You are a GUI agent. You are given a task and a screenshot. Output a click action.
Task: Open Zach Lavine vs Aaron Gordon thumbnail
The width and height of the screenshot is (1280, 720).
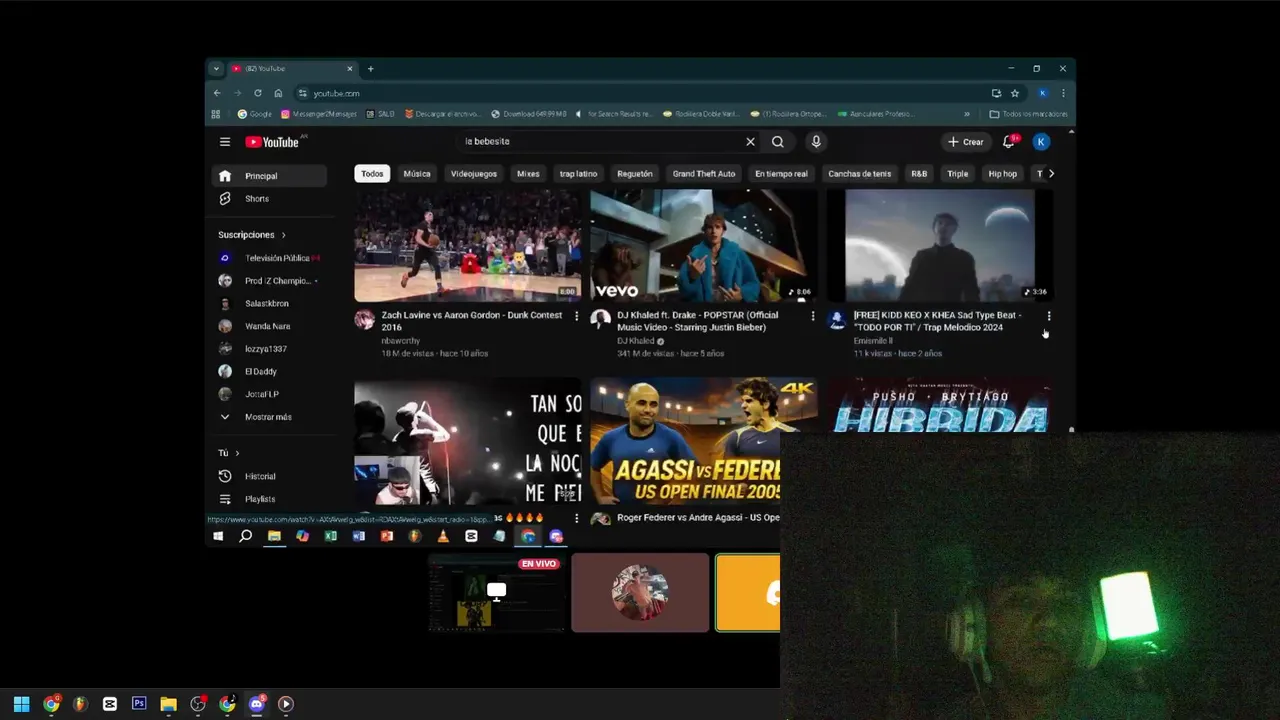pyautogui.click(x=467, y=245)
